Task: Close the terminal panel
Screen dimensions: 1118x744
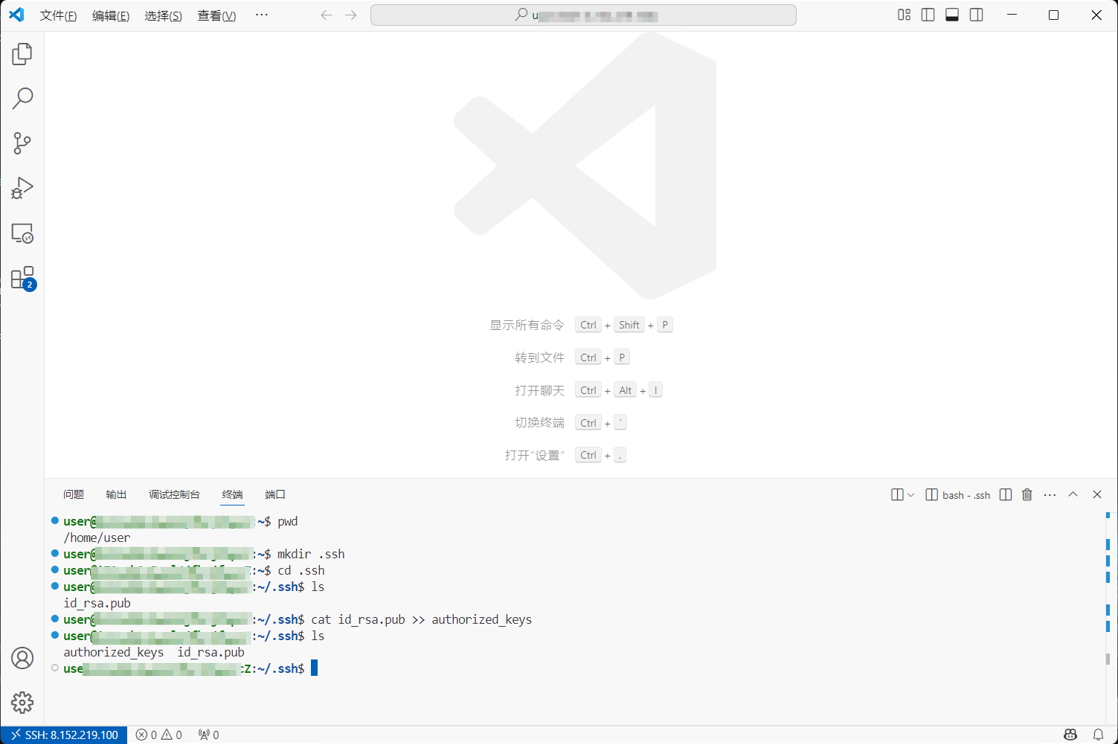Action: (x=1097, y=494)
